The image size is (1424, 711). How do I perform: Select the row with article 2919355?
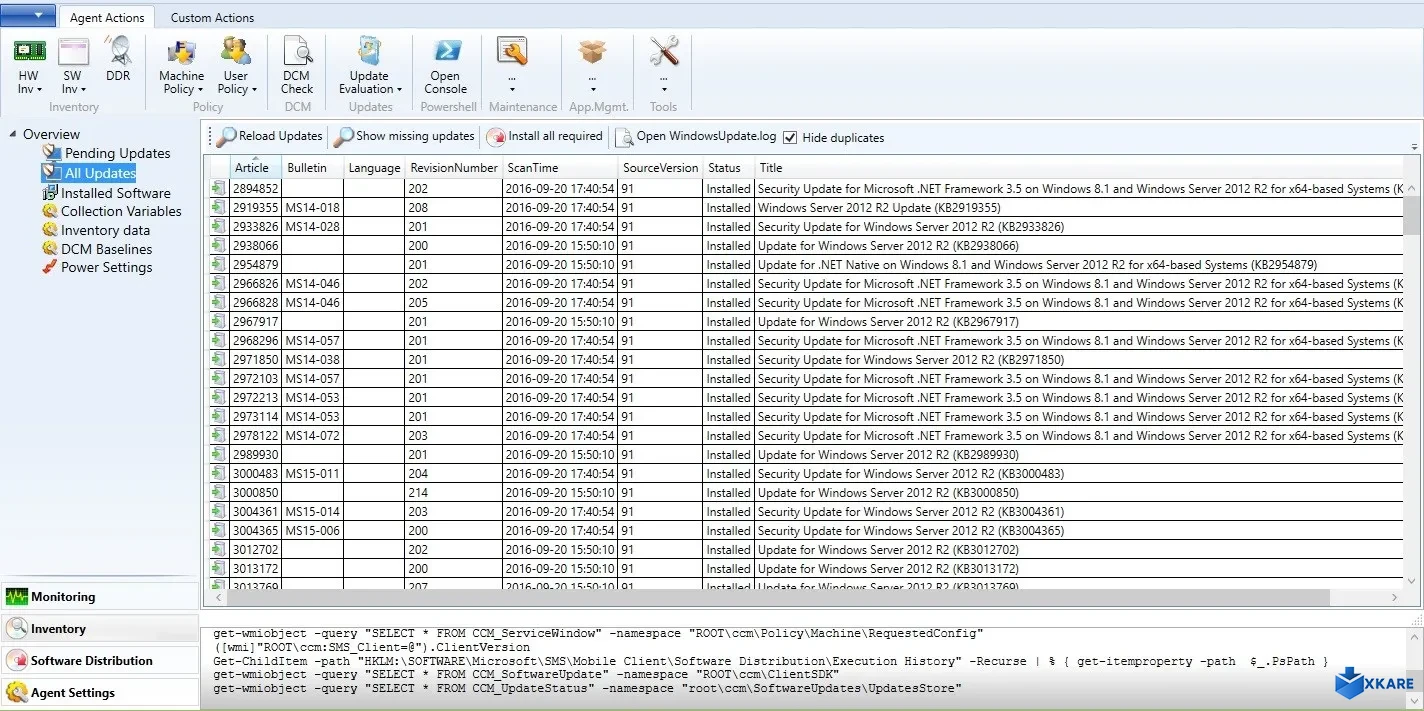click(x=805, y=207)
